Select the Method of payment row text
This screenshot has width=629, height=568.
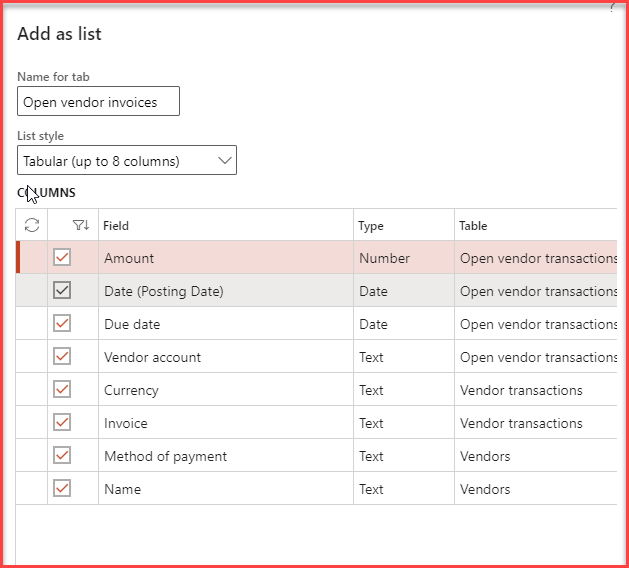165,456
